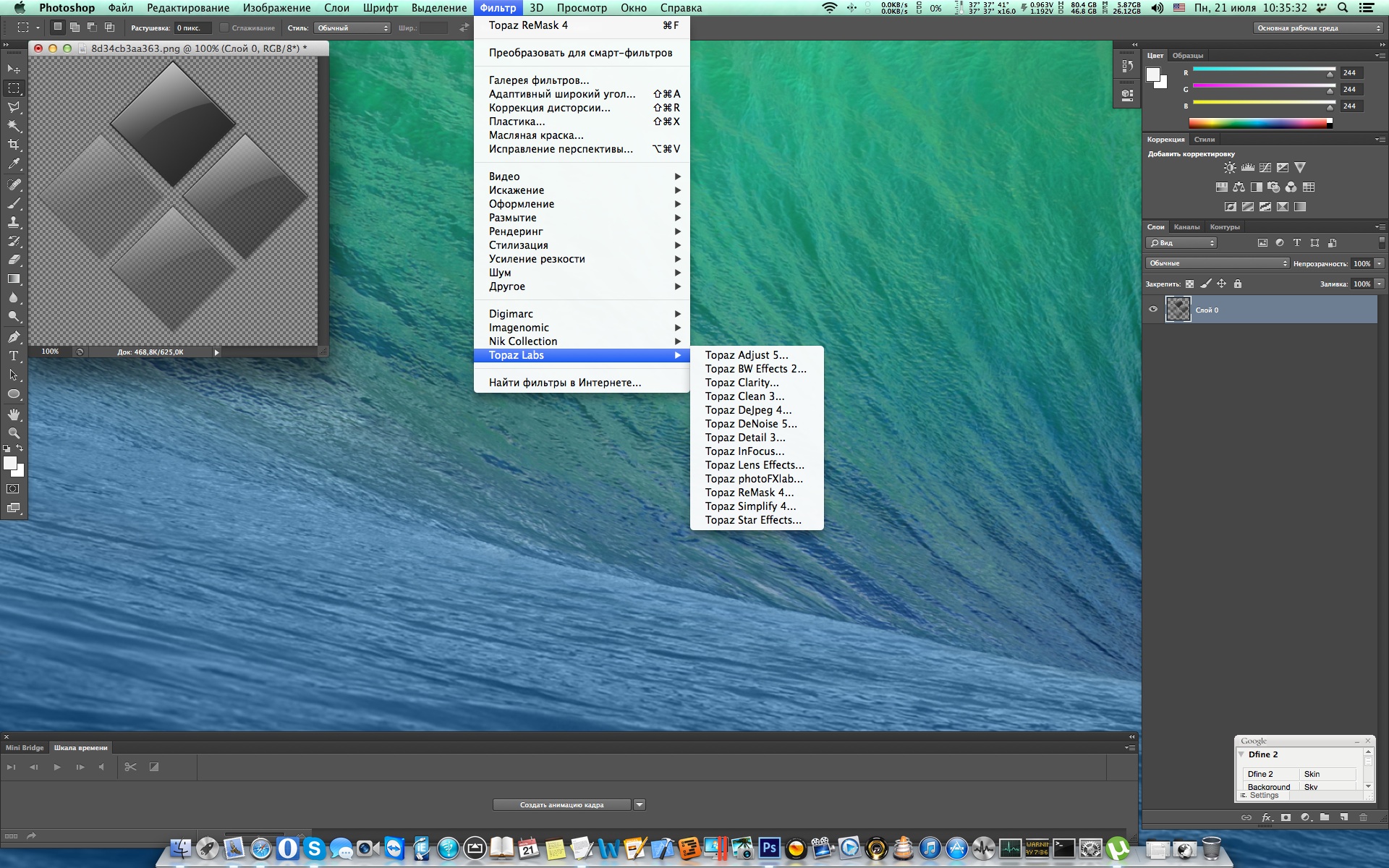Toggle visibility of layer Слой 0
Image resolution: width=1389 pixels, height=868 pixels.
(1153, 310)
